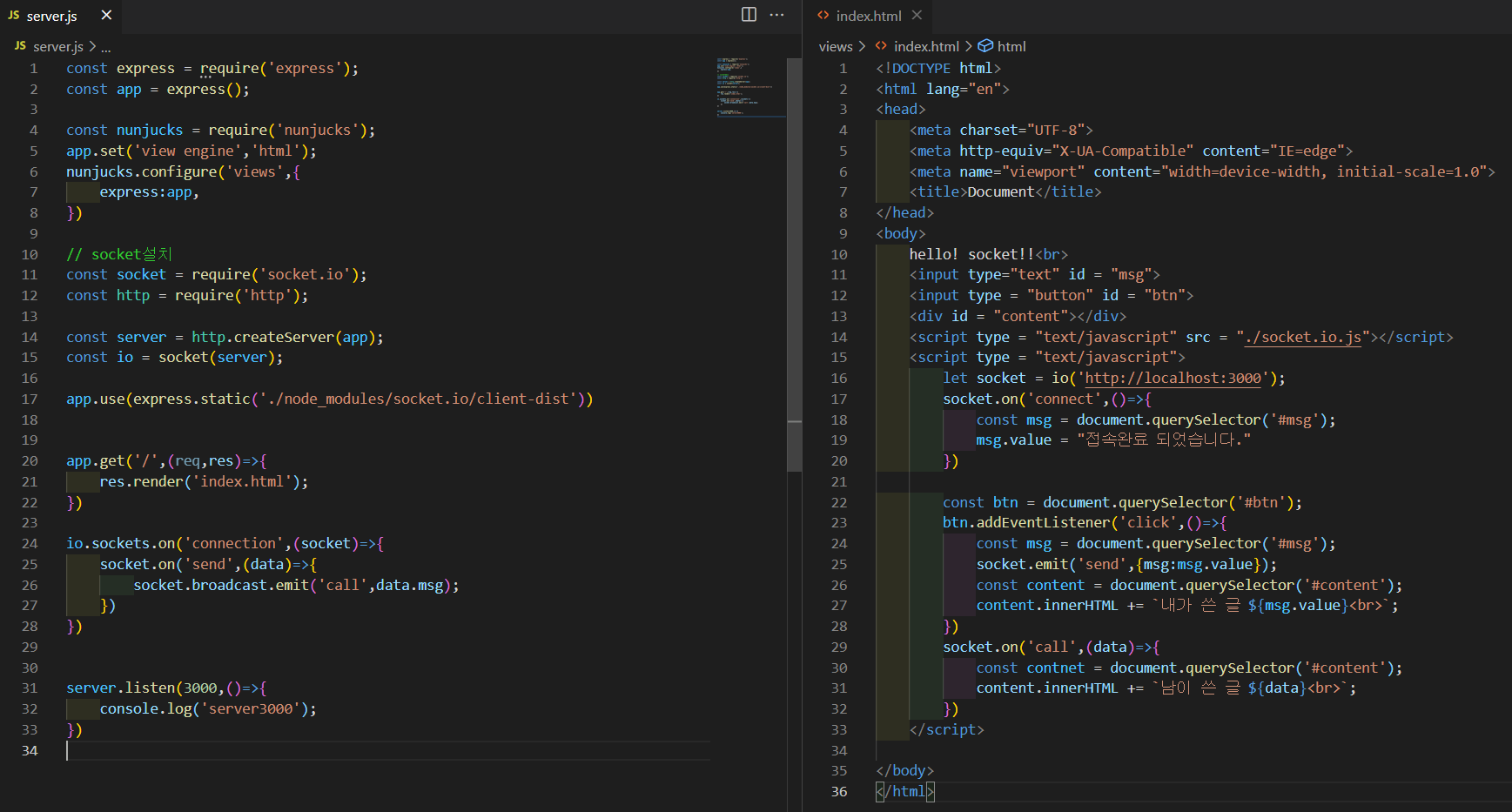Viewport: 1512px width, 812px height.
Task: Switch to the server.js tab
Action: (51, 16)
